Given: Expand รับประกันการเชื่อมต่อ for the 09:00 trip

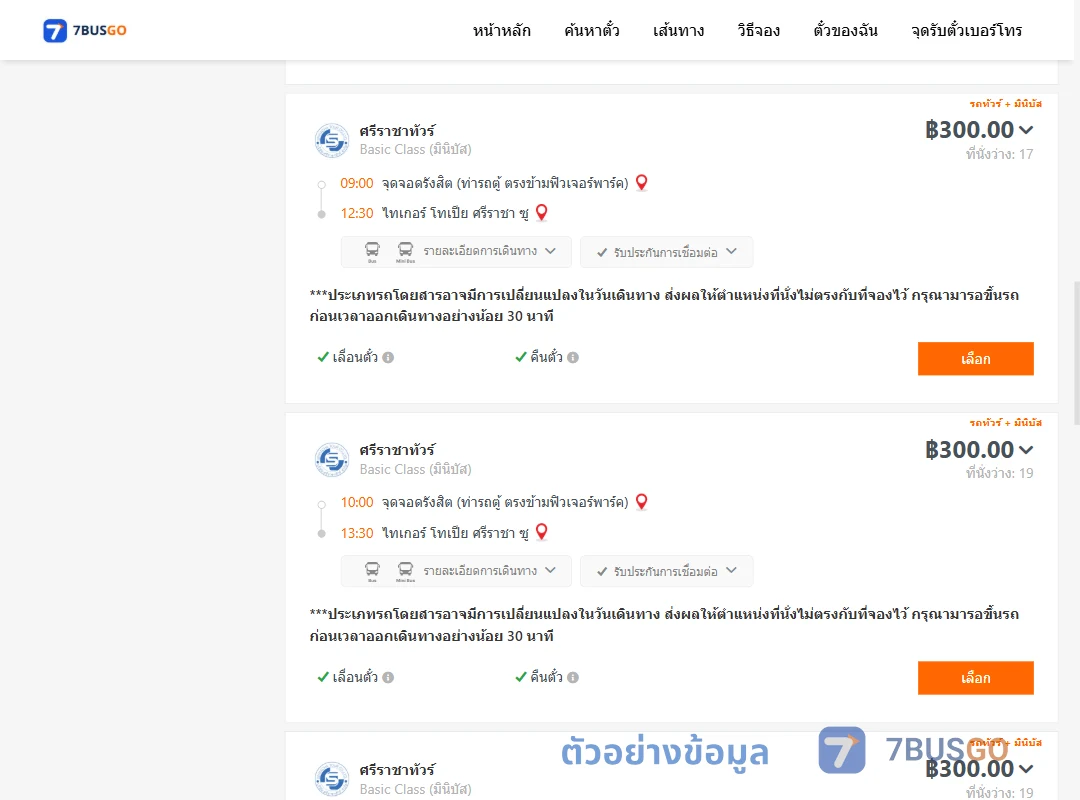Looking at the screenshot, I should tap(666, 252).
